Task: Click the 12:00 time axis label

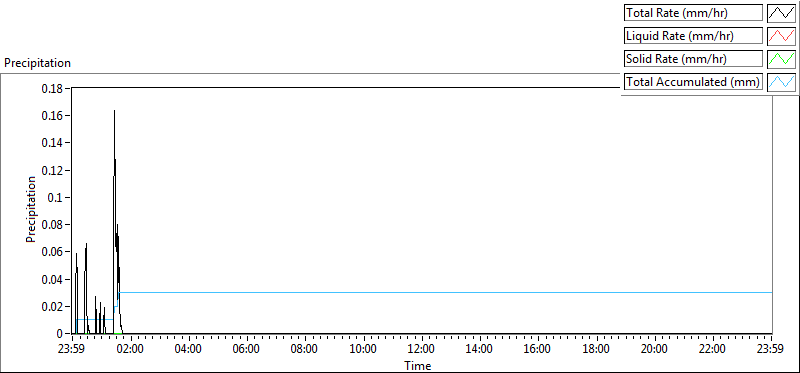Action: tap(421, 350)
